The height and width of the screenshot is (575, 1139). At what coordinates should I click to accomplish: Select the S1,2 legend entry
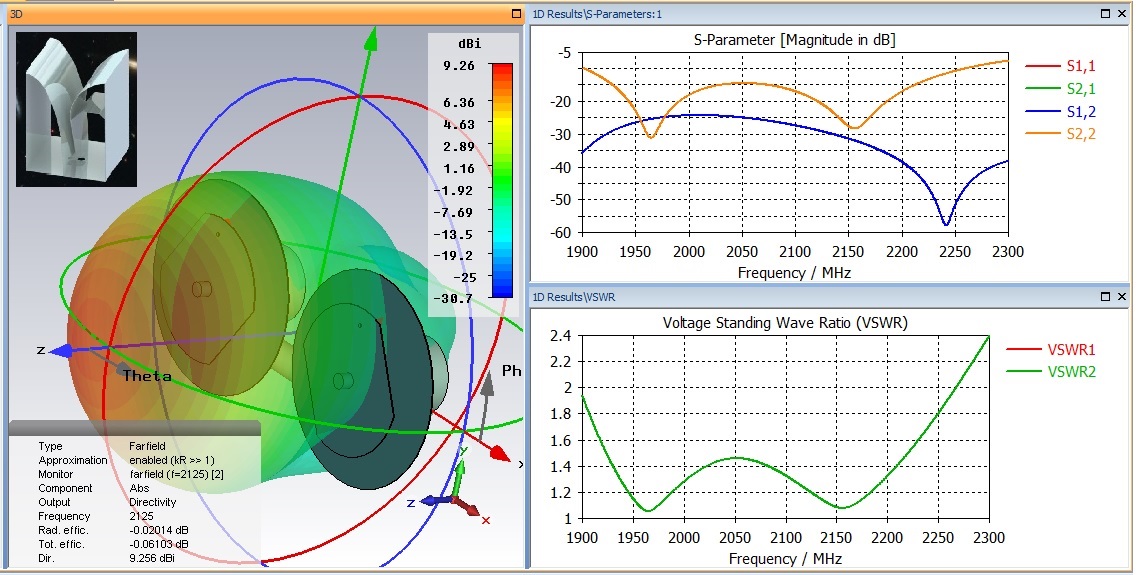[x=1060, y=111]
